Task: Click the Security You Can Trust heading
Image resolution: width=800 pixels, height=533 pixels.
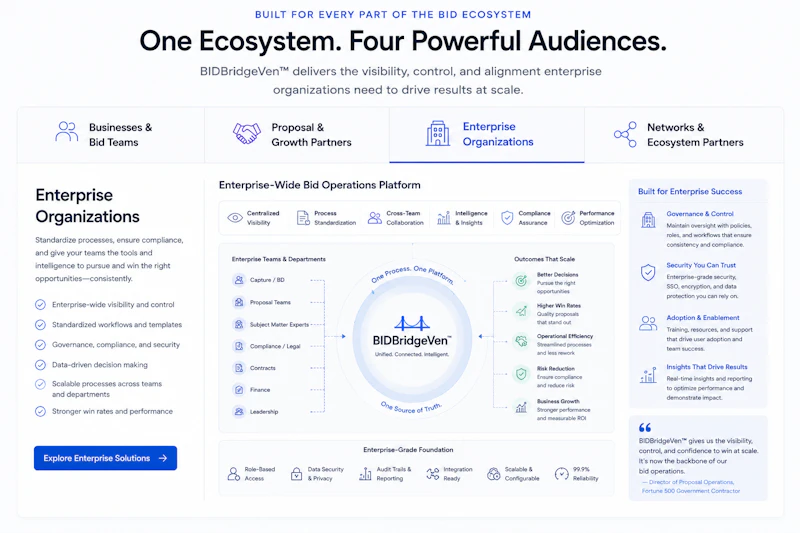Action: pos(701,265)
